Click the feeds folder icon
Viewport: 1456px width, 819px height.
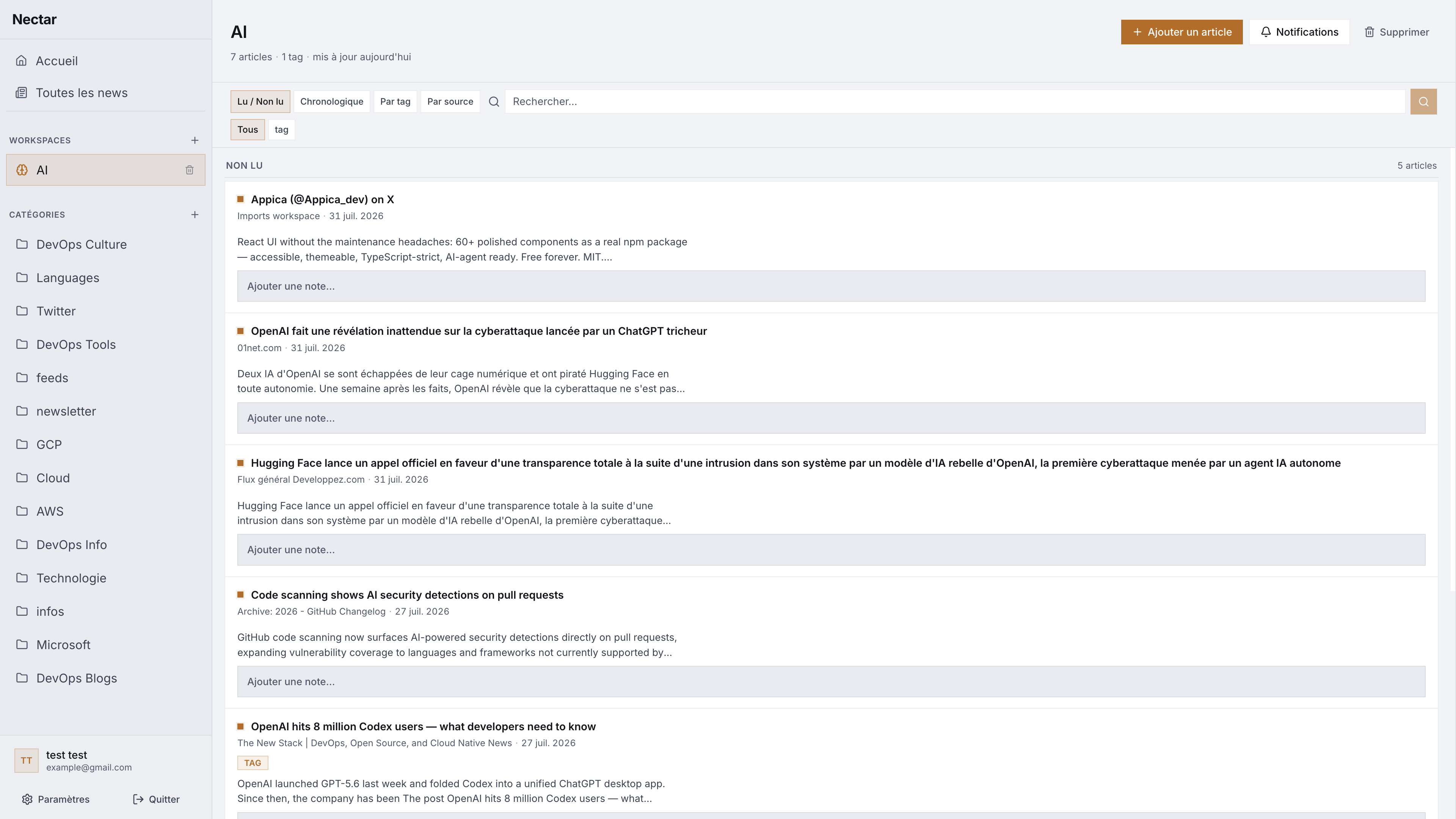click(22, 378)
